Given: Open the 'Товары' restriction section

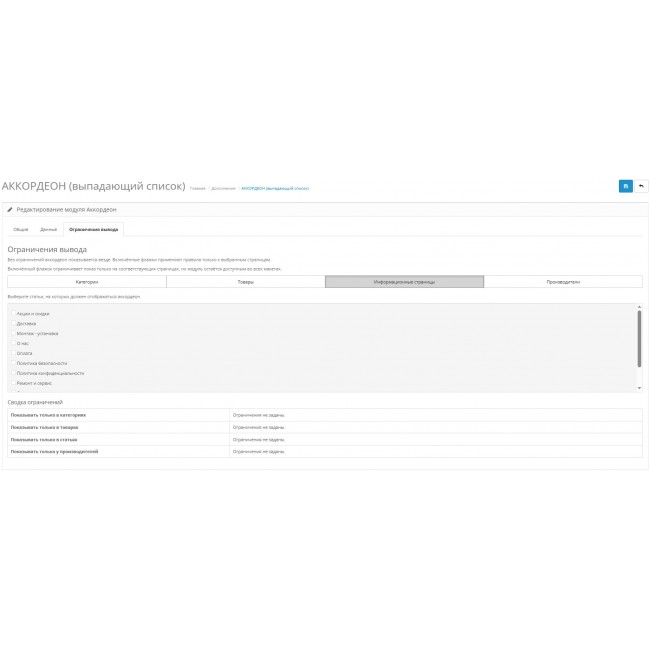Looking at the screenshot, I should [x=245, y=282].
